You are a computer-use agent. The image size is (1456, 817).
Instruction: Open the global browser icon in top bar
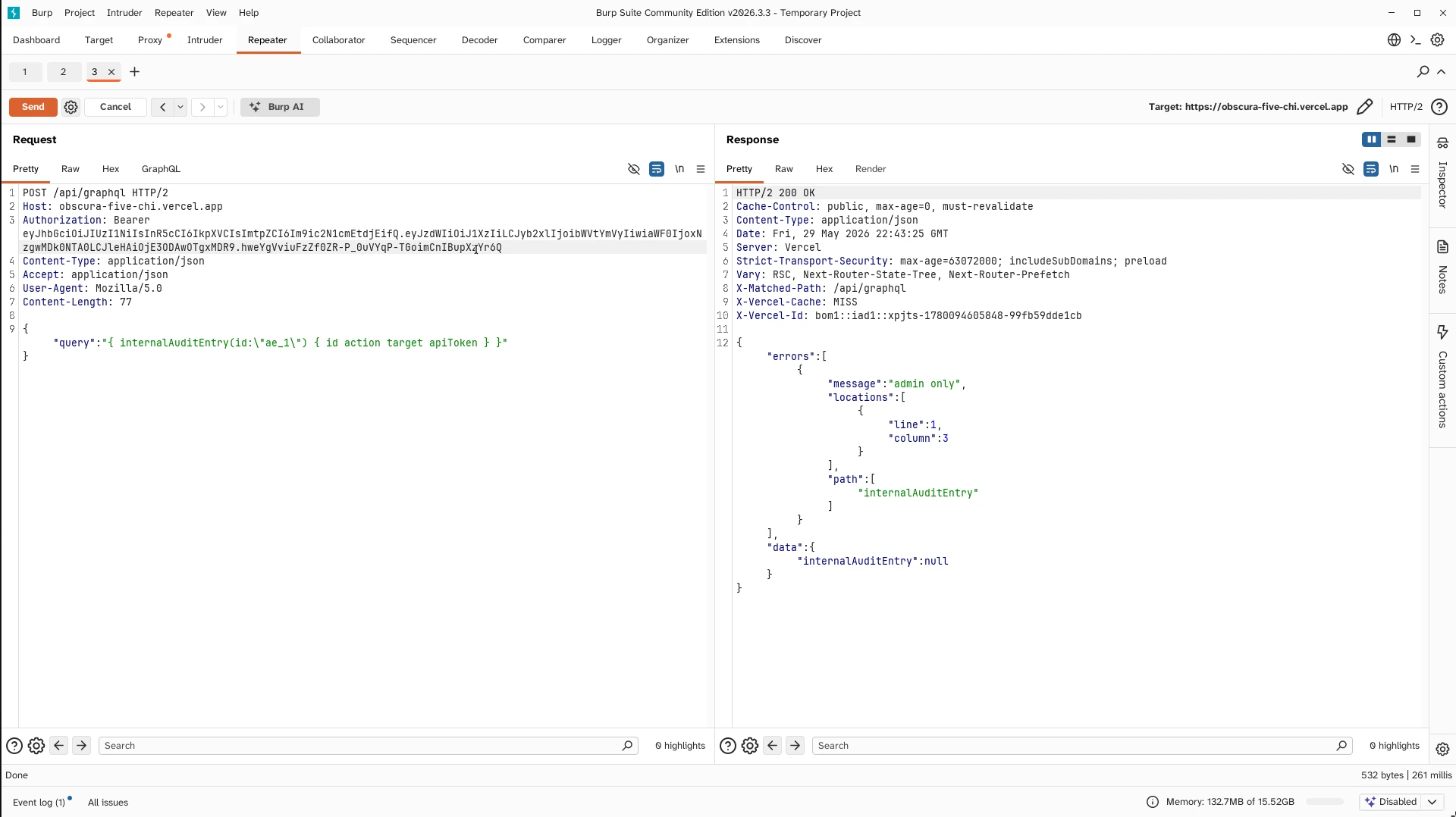[1394, 40]
